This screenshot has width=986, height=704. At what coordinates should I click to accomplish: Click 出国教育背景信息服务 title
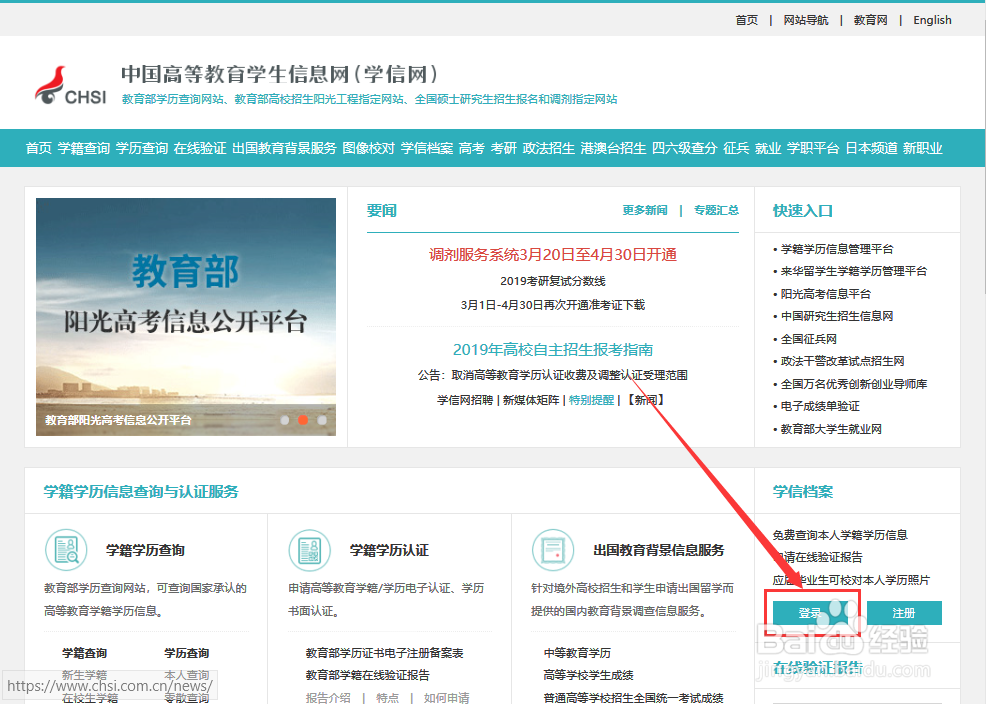point(658,550)
